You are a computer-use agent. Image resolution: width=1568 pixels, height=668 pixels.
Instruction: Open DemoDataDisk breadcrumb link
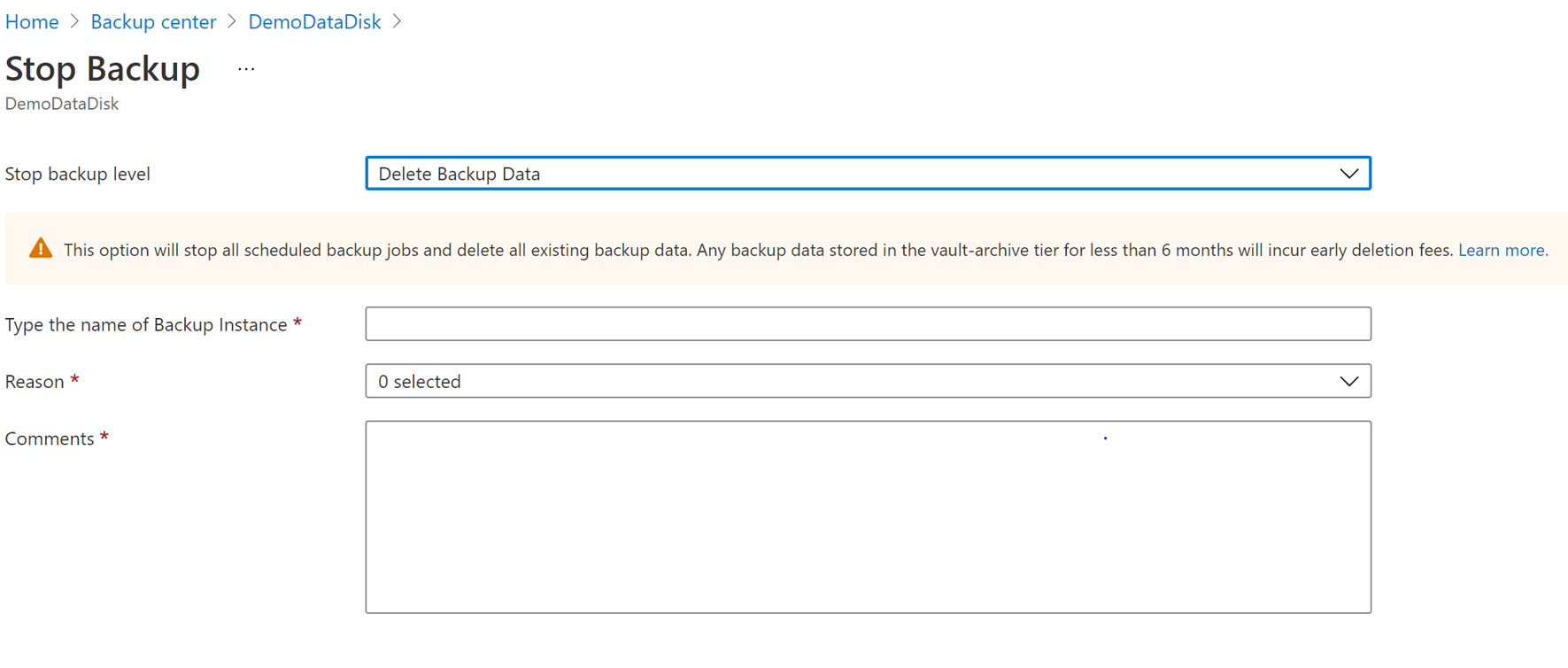(x=314, y=21)
